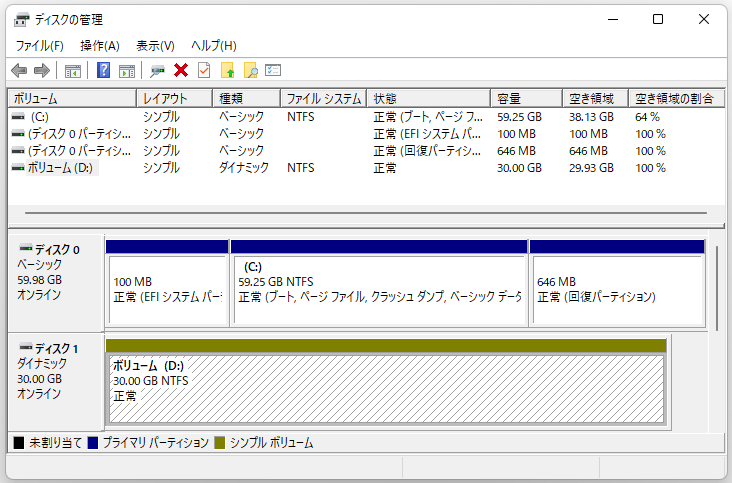Sort by the 容量 column header
This screenshot has height=483, width=732.
(x=527, y=98)
